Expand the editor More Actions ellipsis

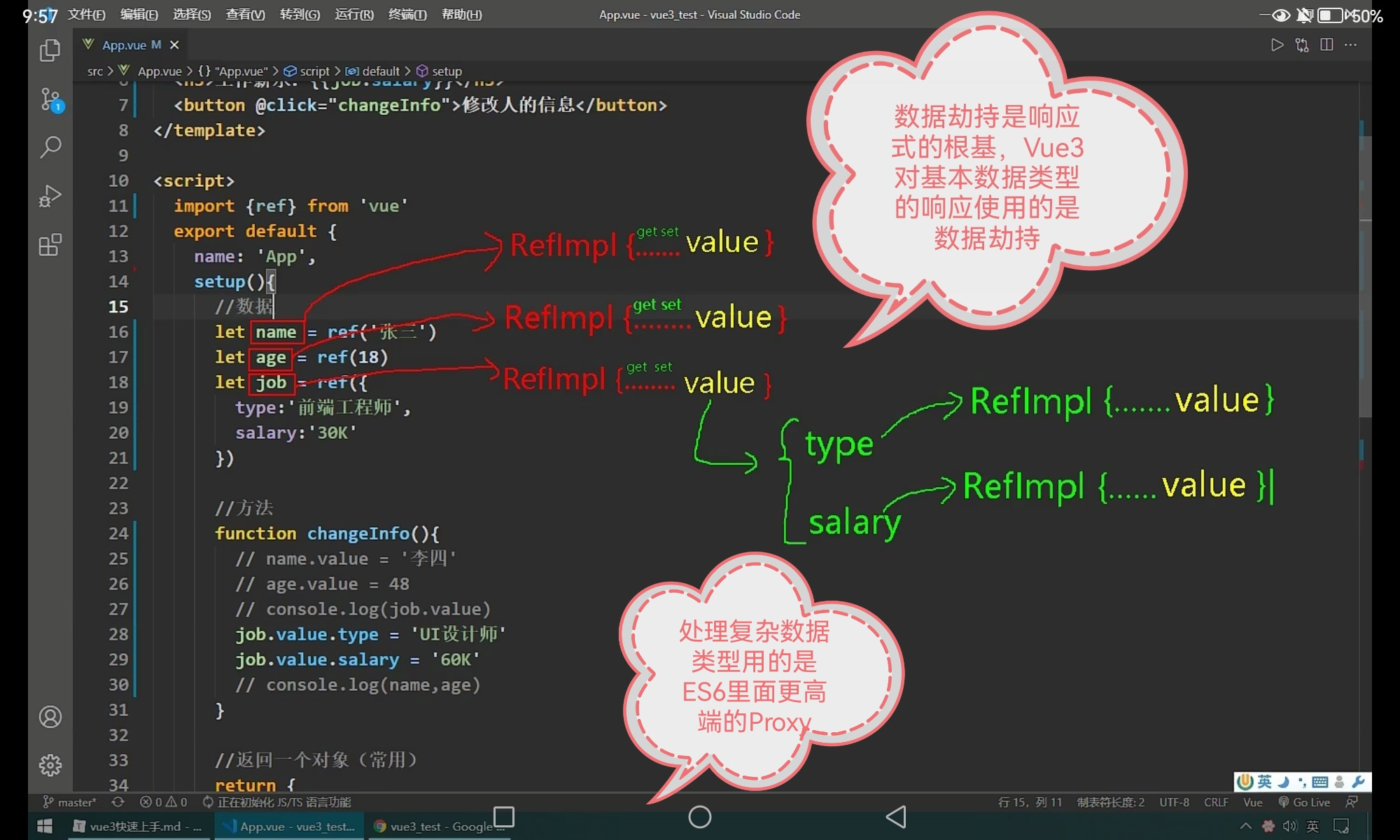pos(1351,45)
